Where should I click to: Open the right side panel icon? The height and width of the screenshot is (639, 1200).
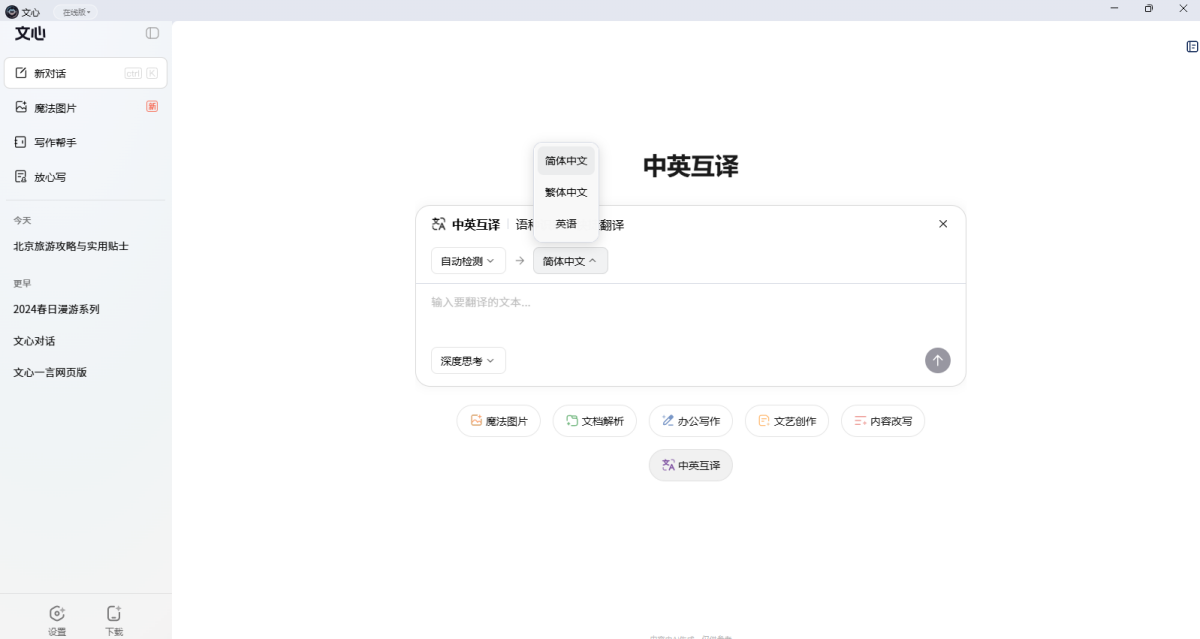[x=1192, y=47]
